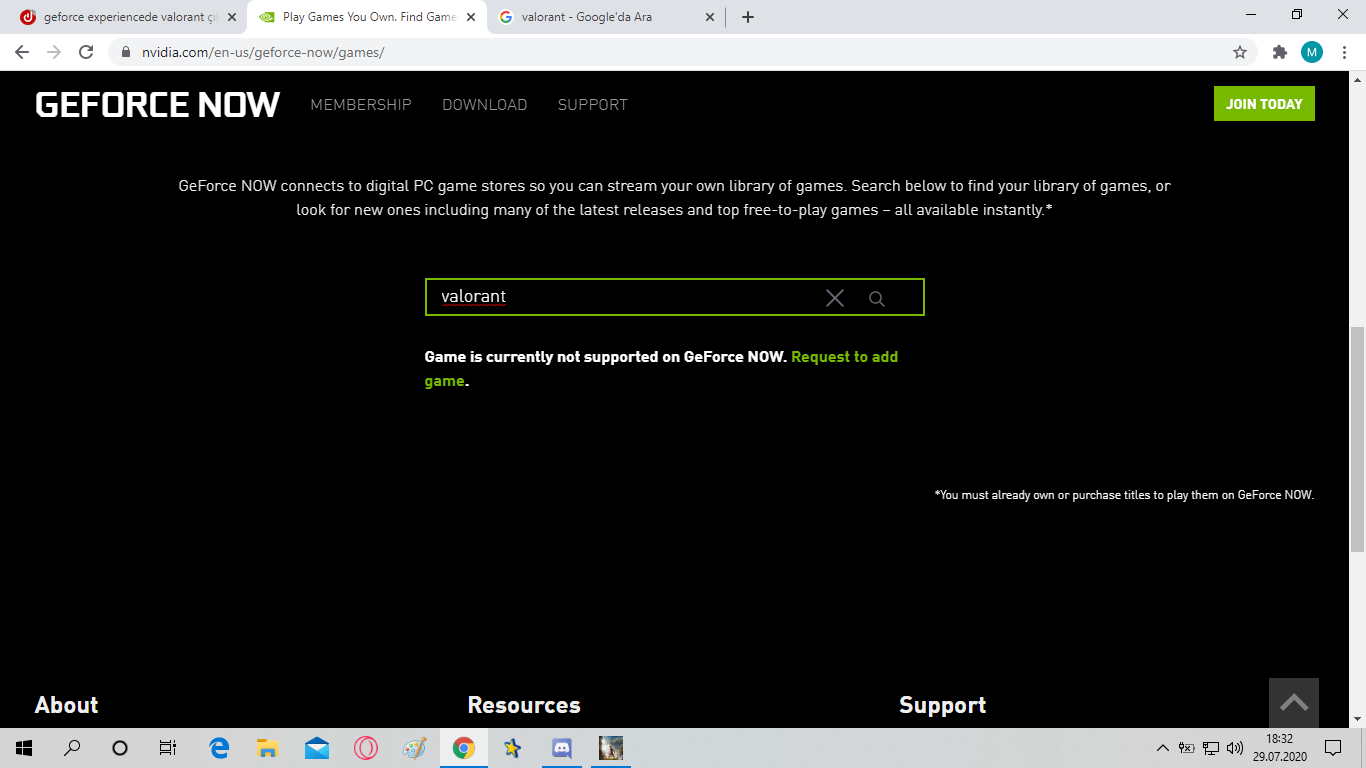Viewport: 1366px width, 768px height.
Task: Open the Windows notification center
Action: coord(1333,748)
